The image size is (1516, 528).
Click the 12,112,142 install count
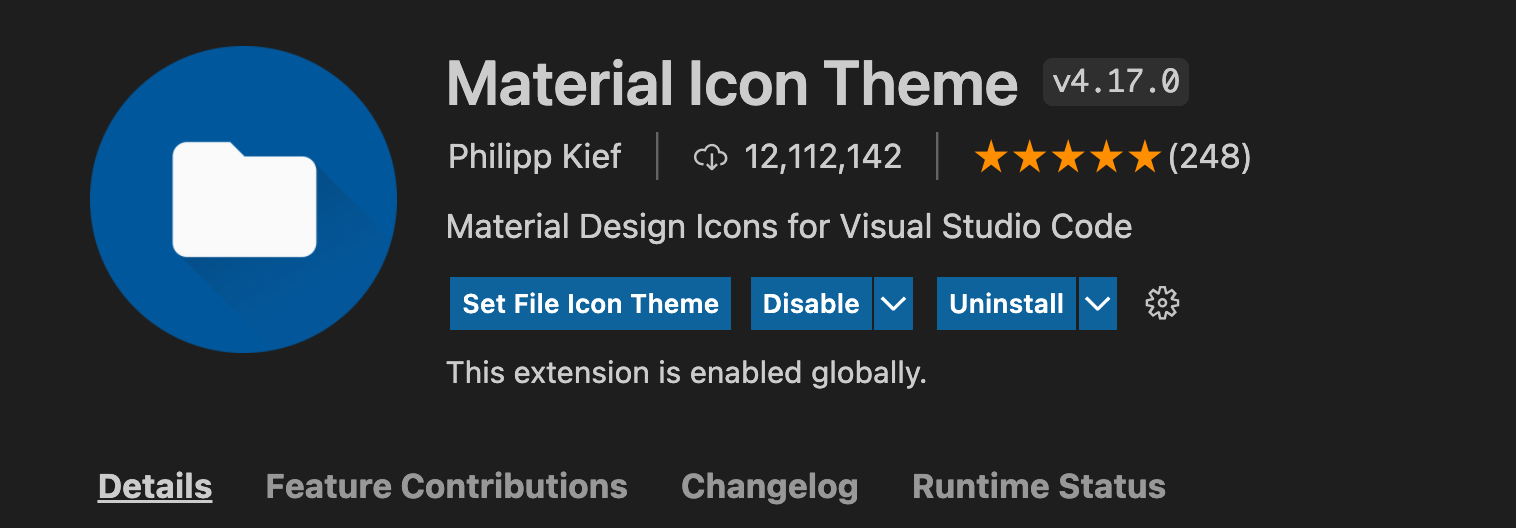click(823, 157)
